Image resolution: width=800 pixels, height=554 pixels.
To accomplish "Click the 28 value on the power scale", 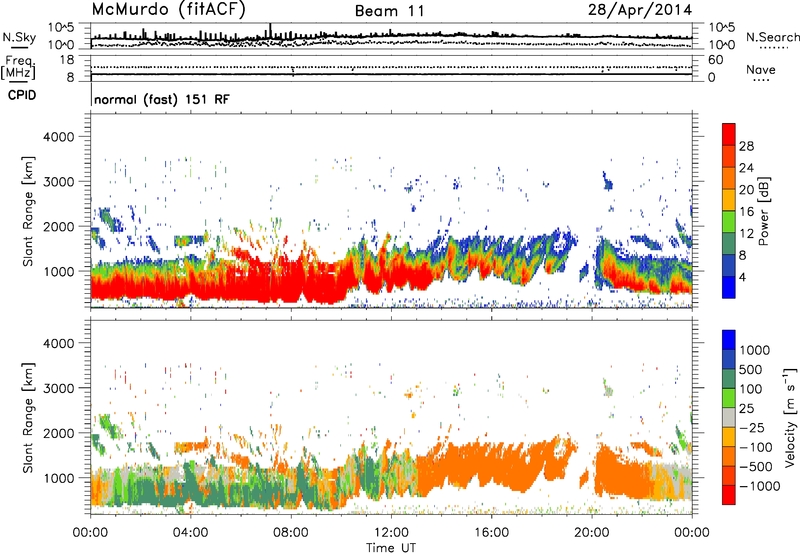I will pyautogui.click(x=746, y=146).
